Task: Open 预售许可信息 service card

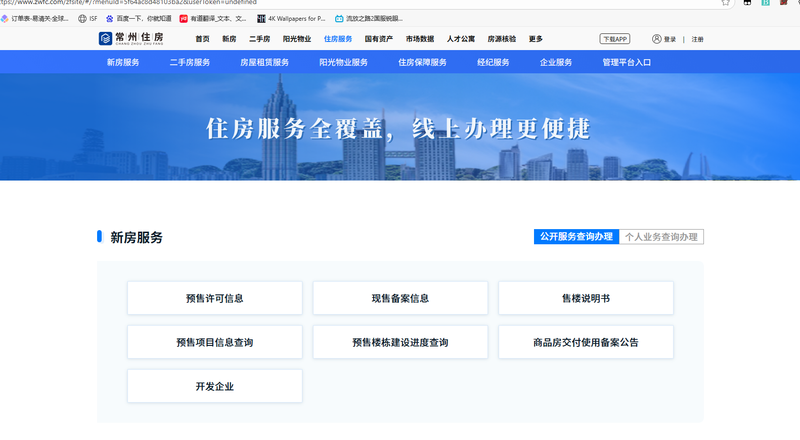Action: pyautogui.click(x=214, y=298)
